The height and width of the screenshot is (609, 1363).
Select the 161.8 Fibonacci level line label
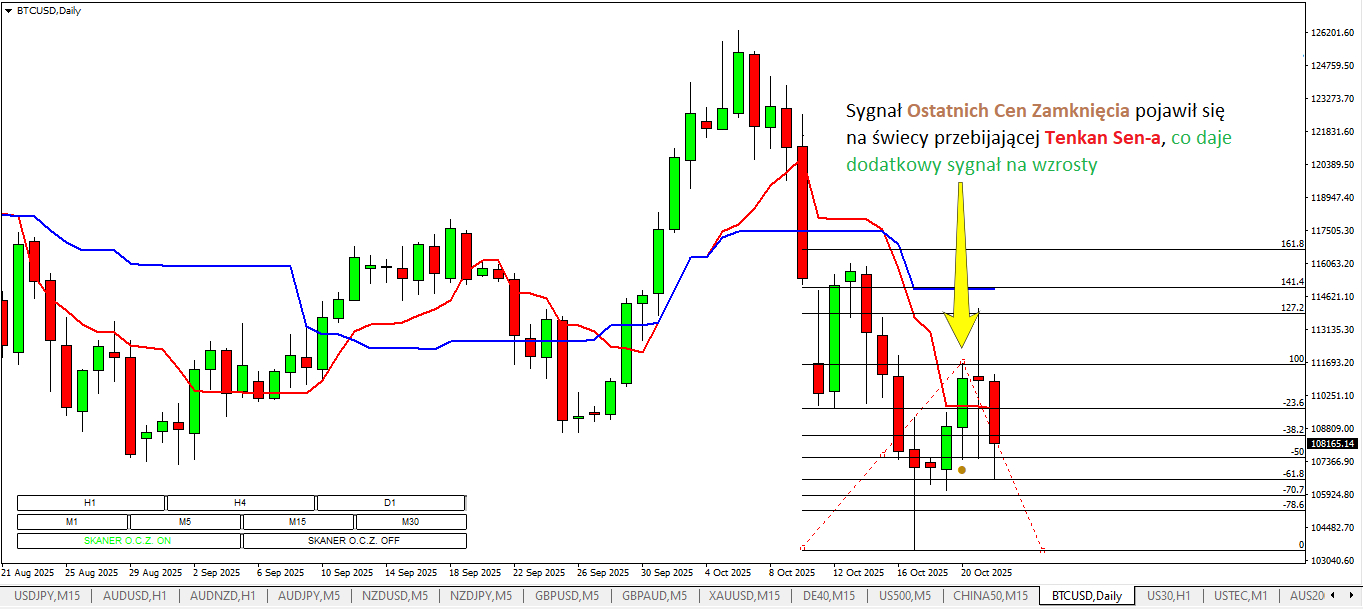pos(1292,244)
